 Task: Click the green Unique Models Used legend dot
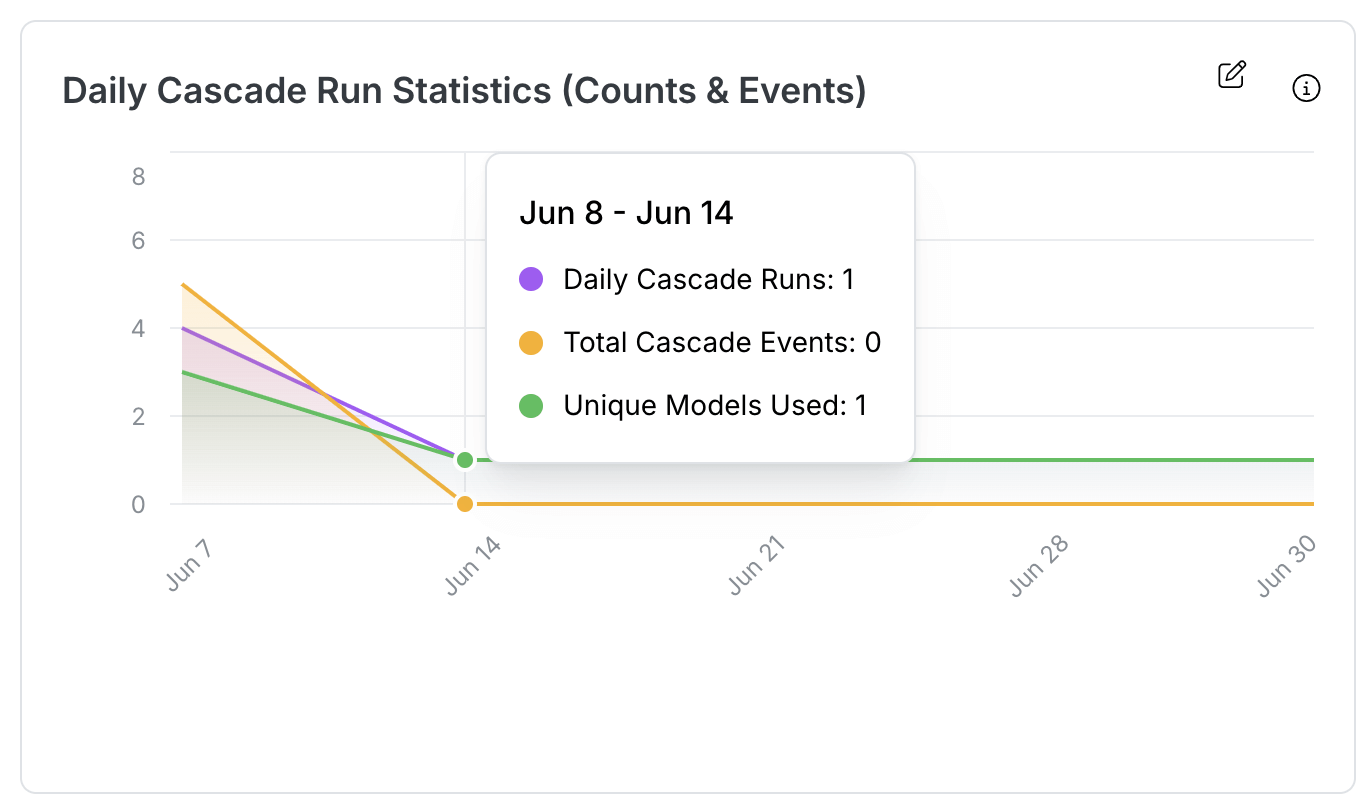pyautogui.click(x=530, y=405)
